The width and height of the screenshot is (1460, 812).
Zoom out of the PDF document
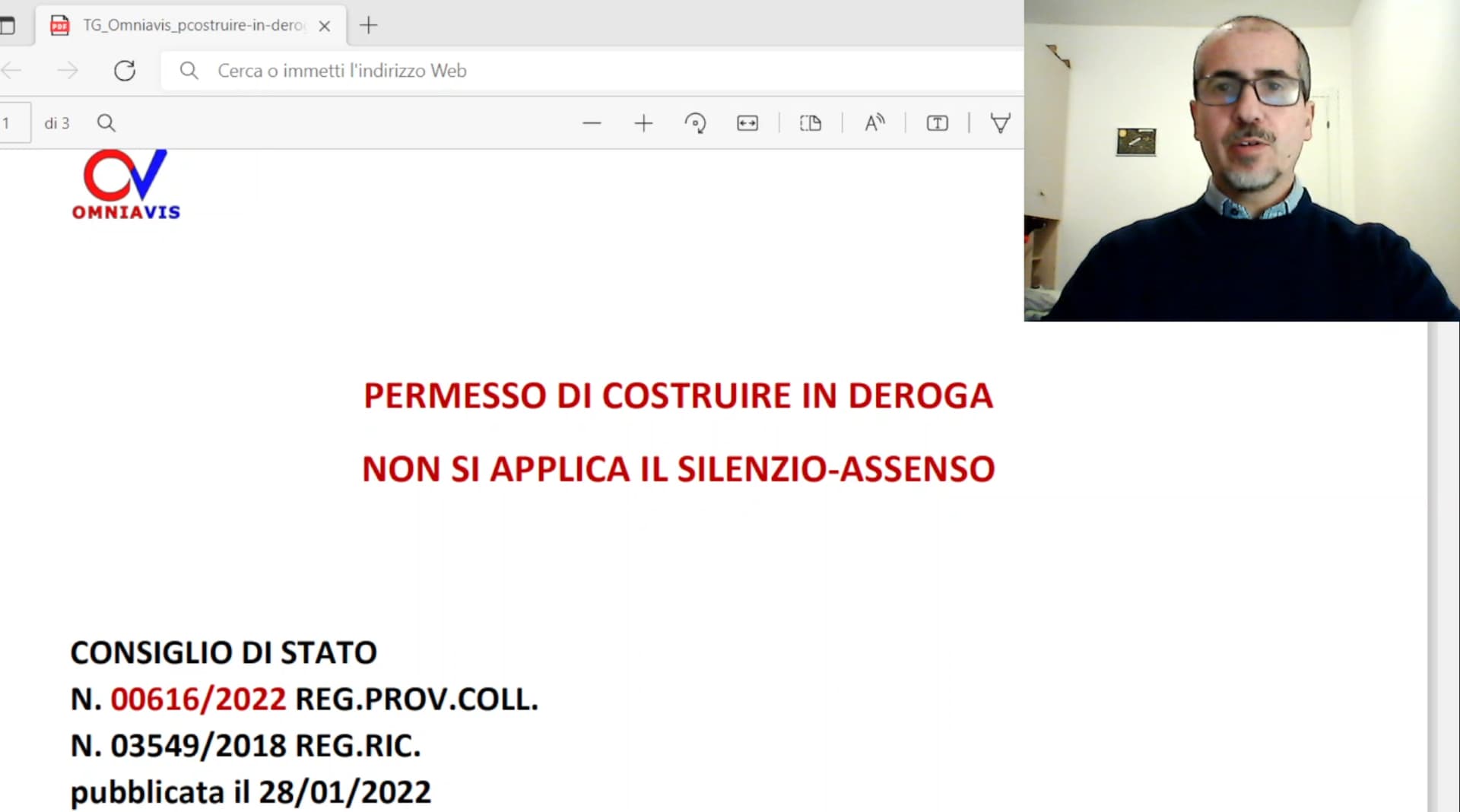click(x=592, y=123)
